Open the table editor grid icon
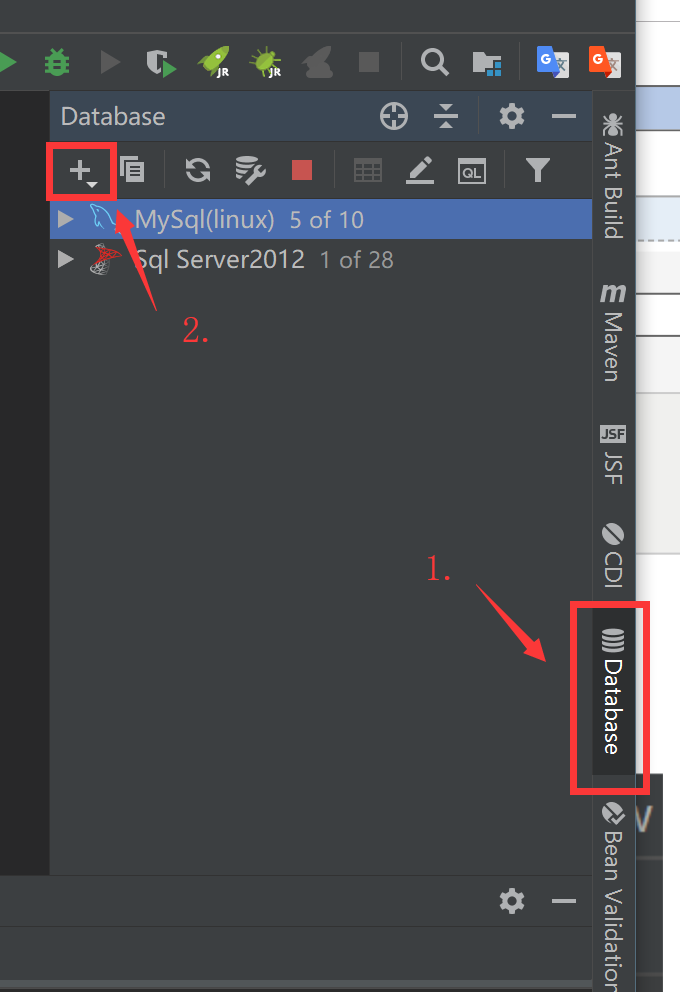The width and height of the screenshot is (680, 992). point(368,171)
